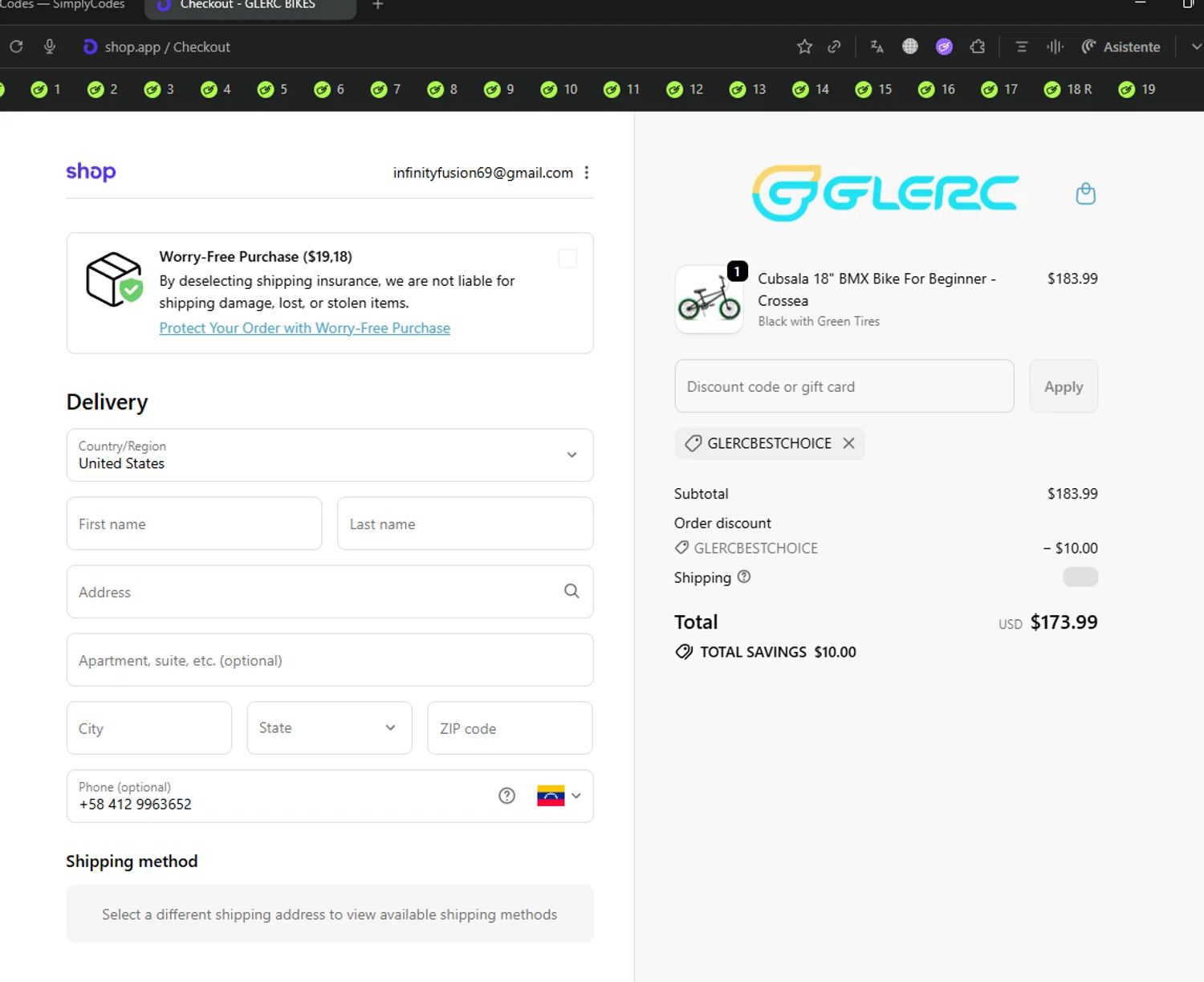Image resolution: width=1204 pixels, height=982 pixels.
Task: Click the audio waveform toolbar icon
Action: [1055, 47]
